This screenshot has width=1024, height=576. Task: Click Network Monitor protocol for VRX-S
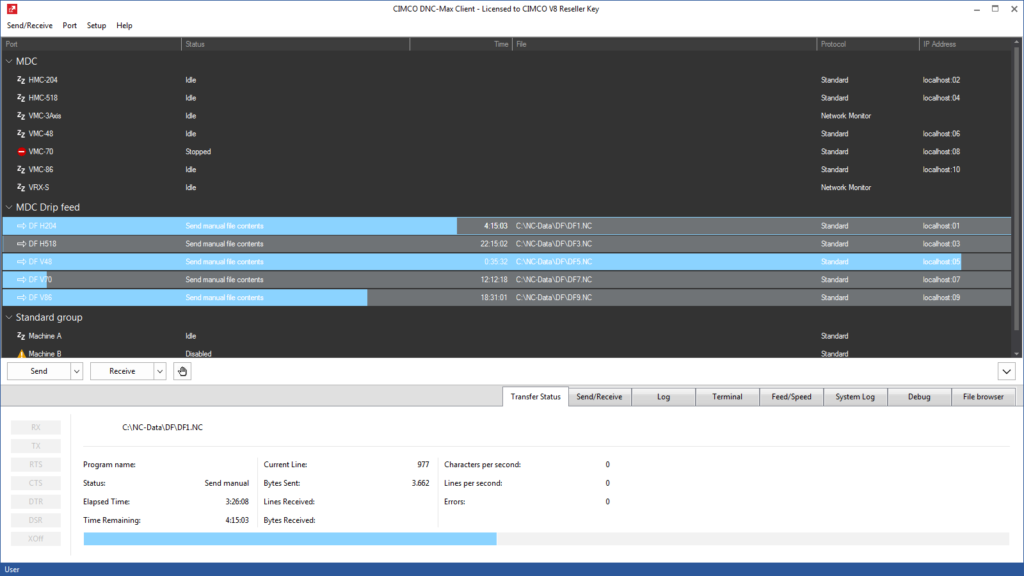[x=846, y=187]
